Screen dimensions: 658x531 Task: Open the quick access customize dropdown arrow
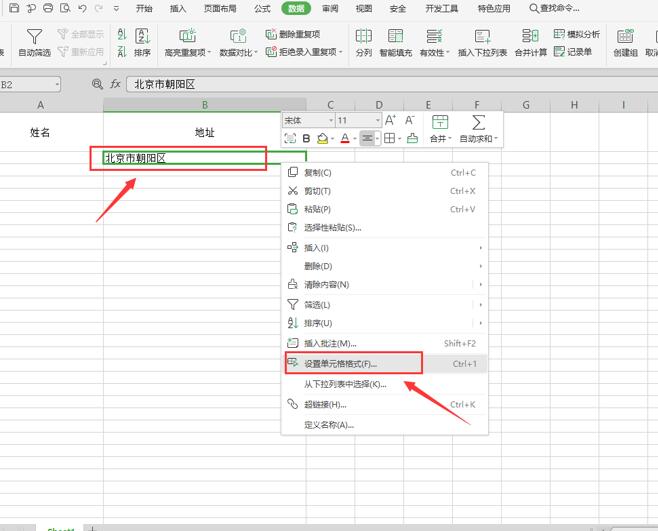116,8
